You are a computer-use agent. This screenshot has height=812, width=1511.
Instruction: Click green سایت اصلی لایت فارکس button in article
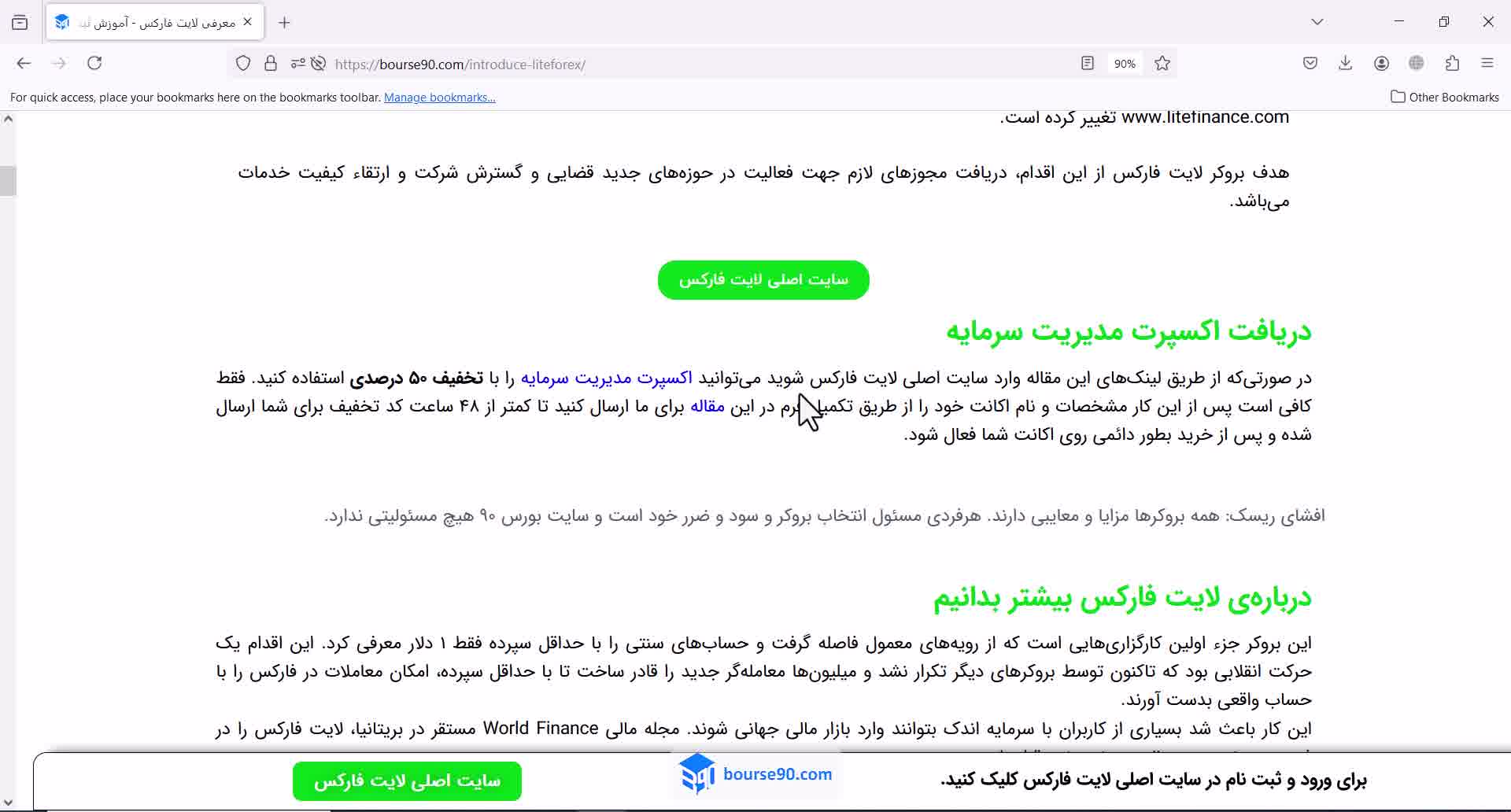tap(763, 280)
